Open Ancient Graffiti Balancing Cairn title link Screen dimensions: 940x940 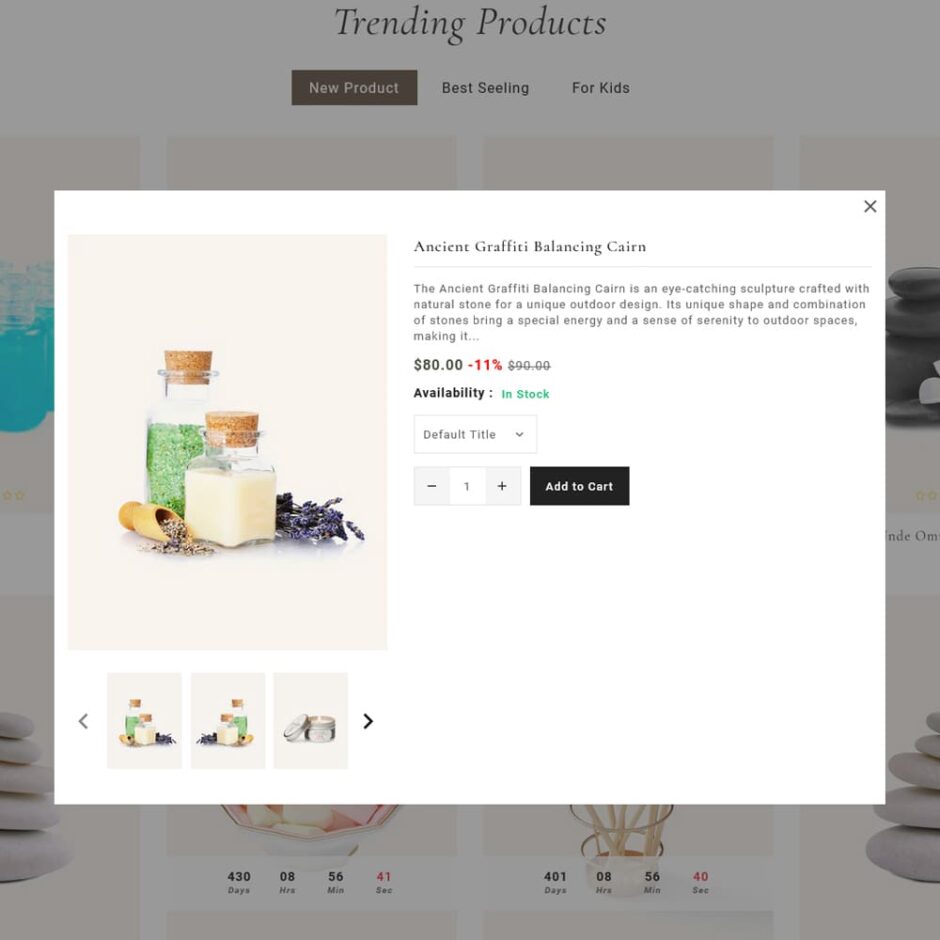coord(530,246)
